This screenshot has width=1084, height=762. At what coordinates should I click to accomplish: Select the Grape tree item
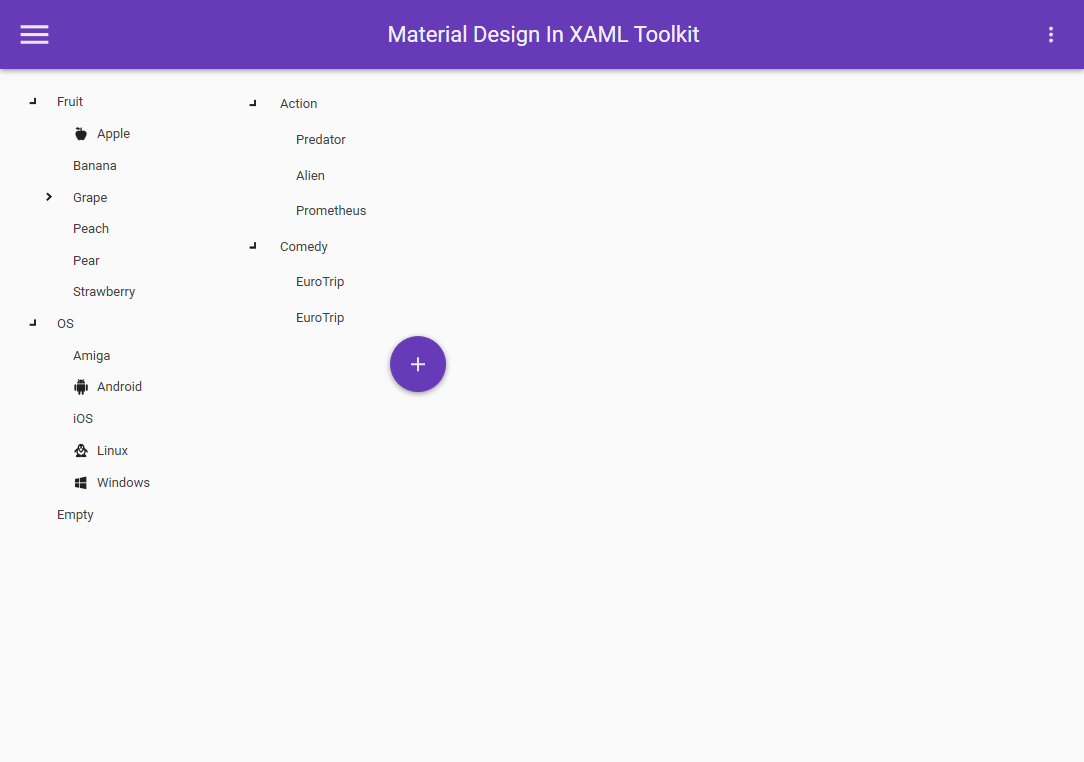(90, 198)
